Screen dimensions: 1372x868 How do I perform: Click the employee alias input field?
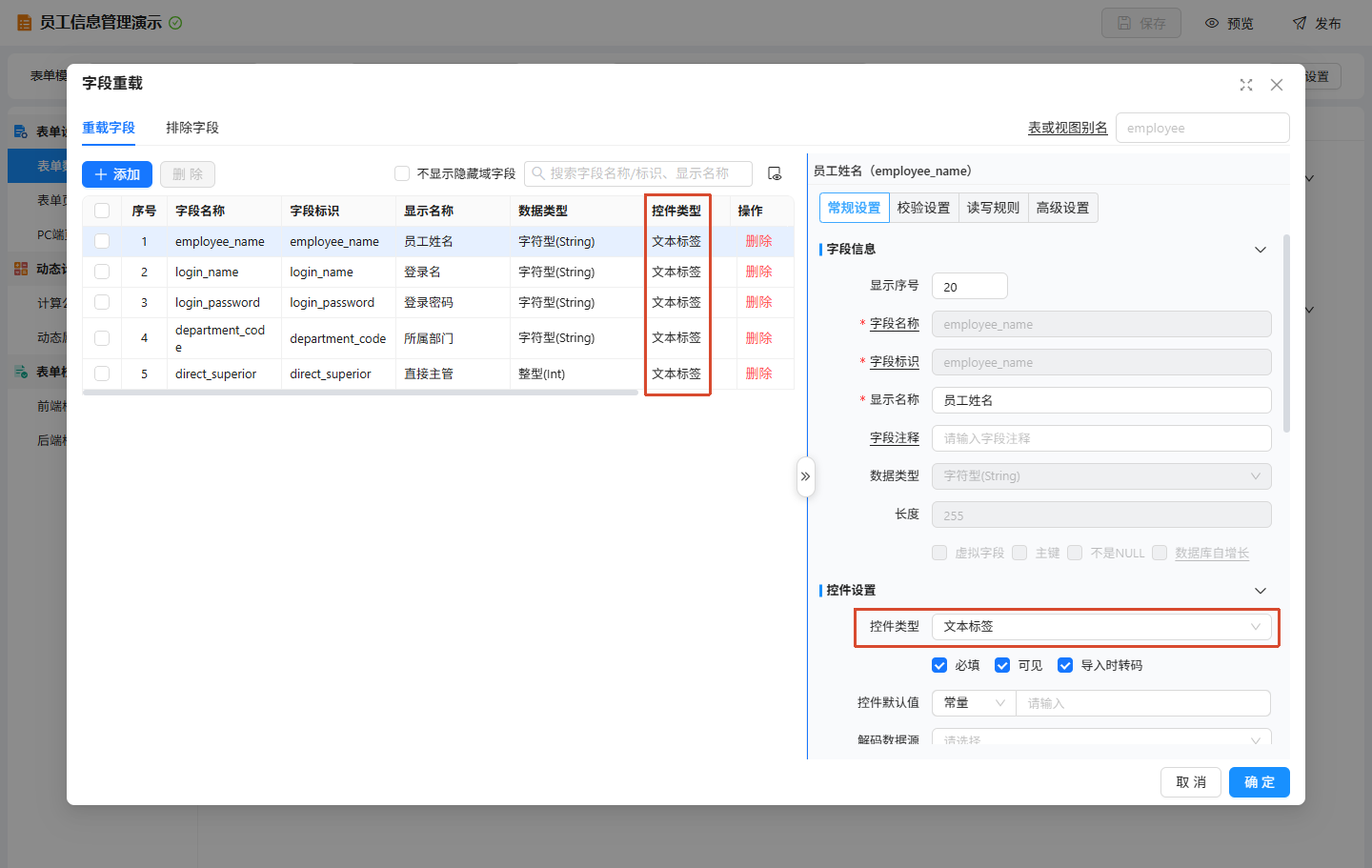[1202, 128]
